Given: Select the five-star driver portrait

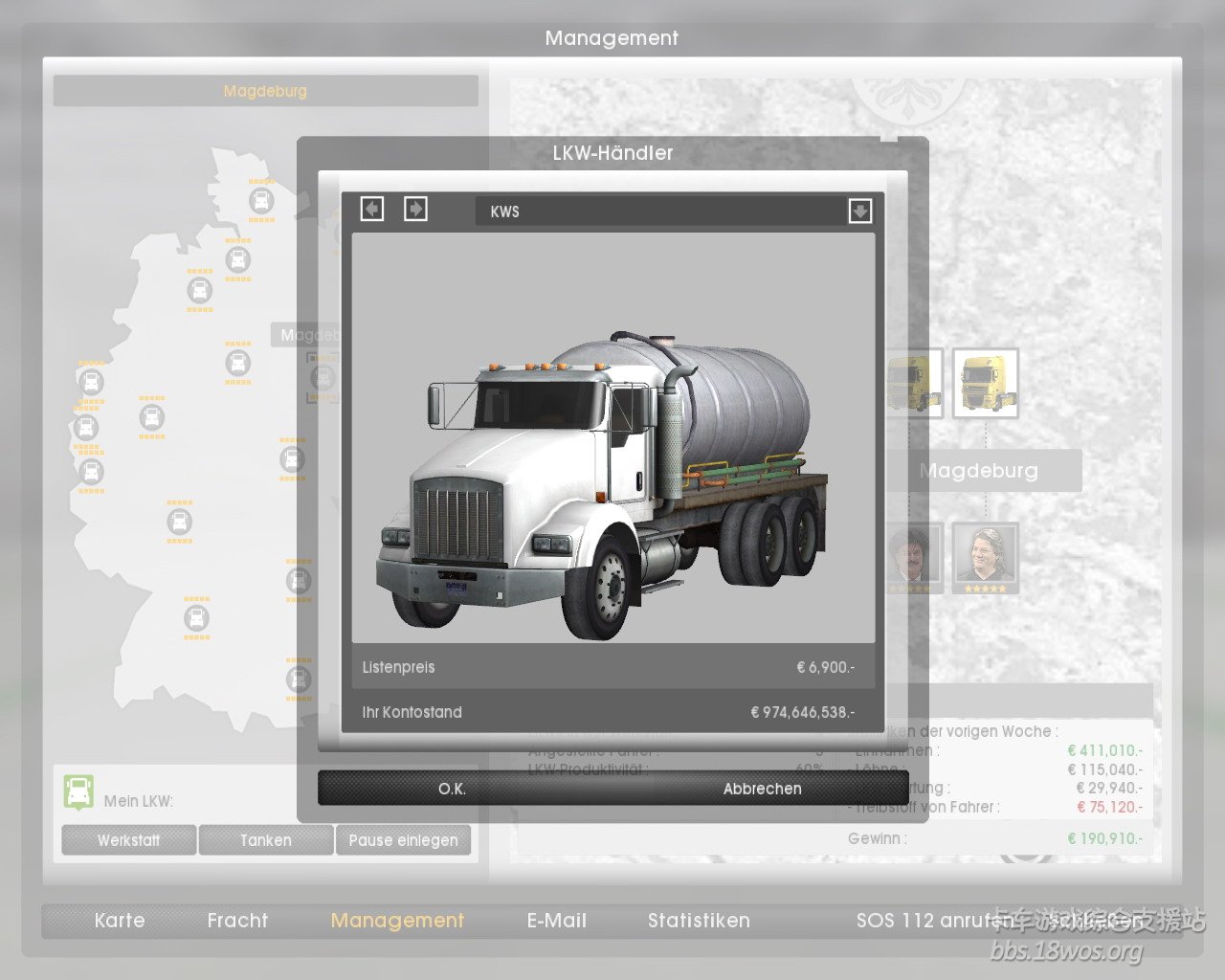Looking at the screenshot, I should pos(985,557).
